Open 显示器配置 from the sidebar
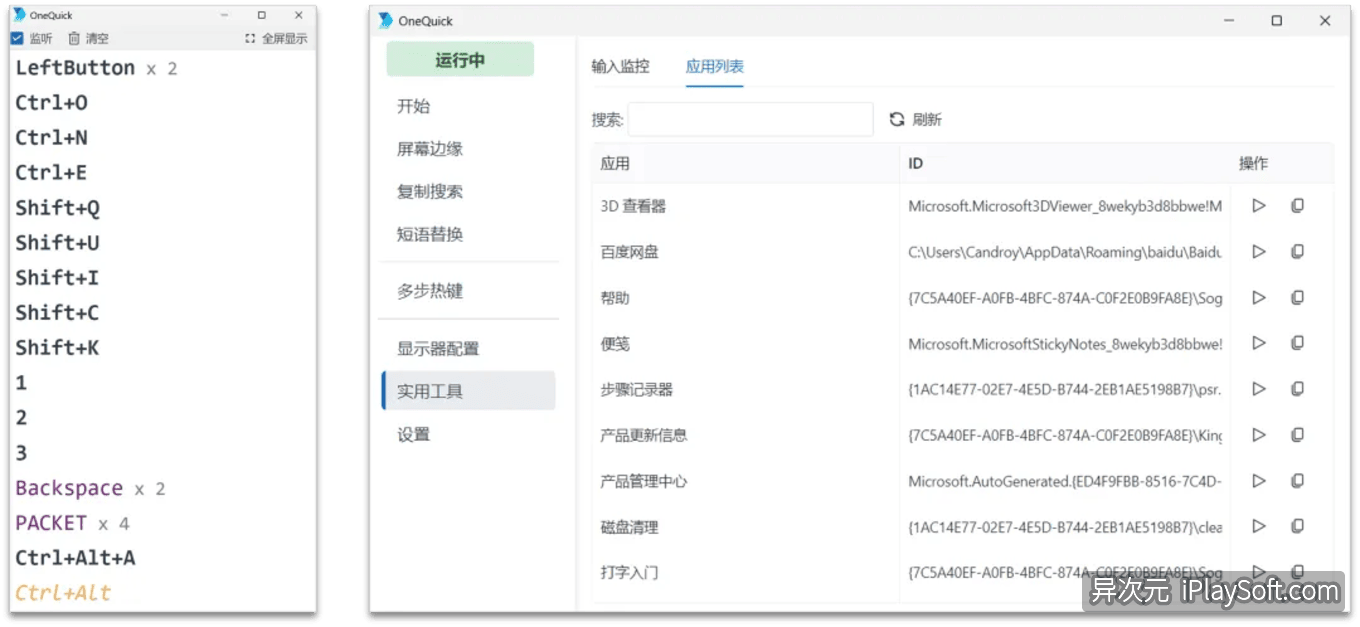The height and width of the screenshot is (627, 1360). [438, 347]
